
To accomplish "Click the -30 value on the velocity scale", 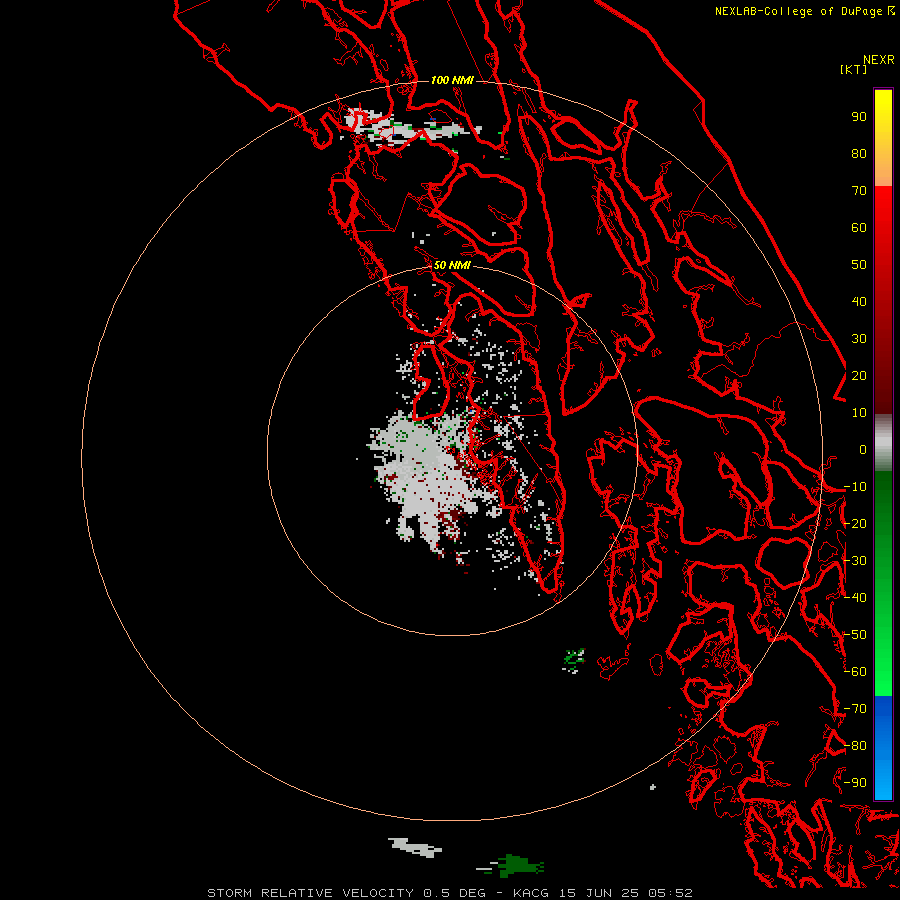I will click(x=855, y=561).
